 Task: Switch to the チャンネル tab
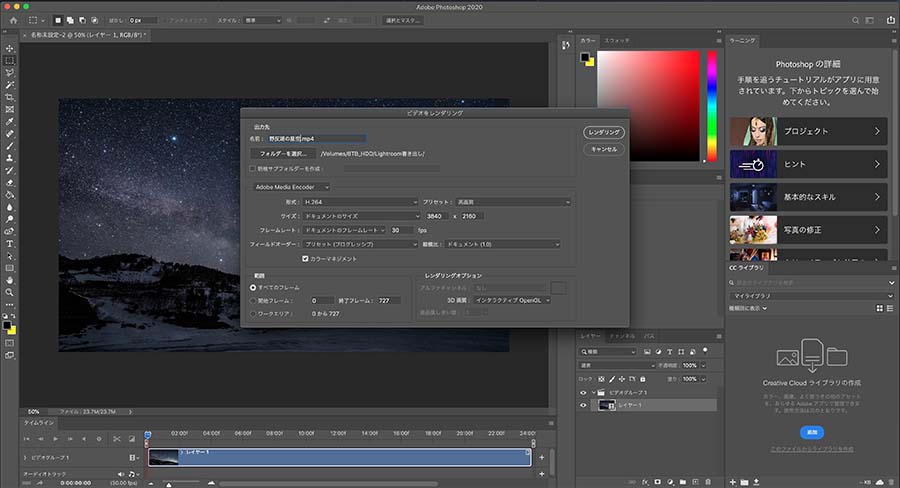pos(622,337)
